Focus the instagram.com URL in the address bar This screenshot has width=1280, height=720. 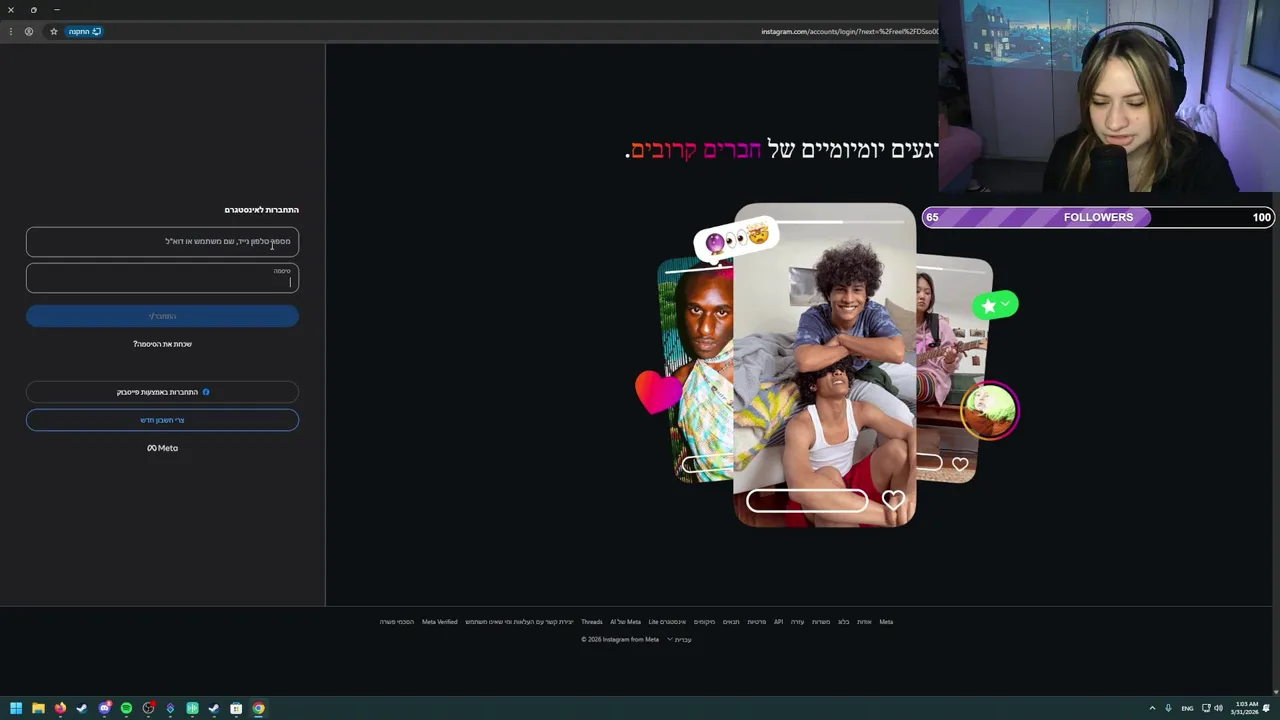pos(849,31)
